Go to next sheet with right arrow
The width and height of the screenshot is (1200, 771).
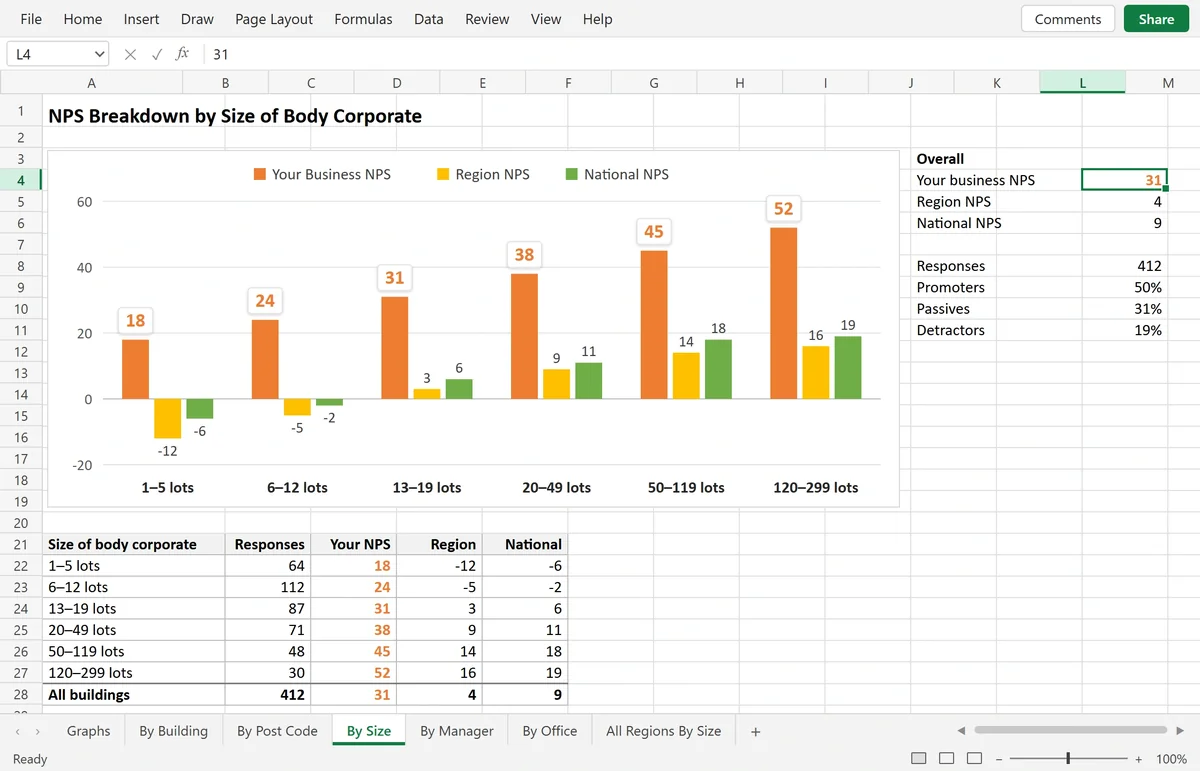click(x=37, y=732)
